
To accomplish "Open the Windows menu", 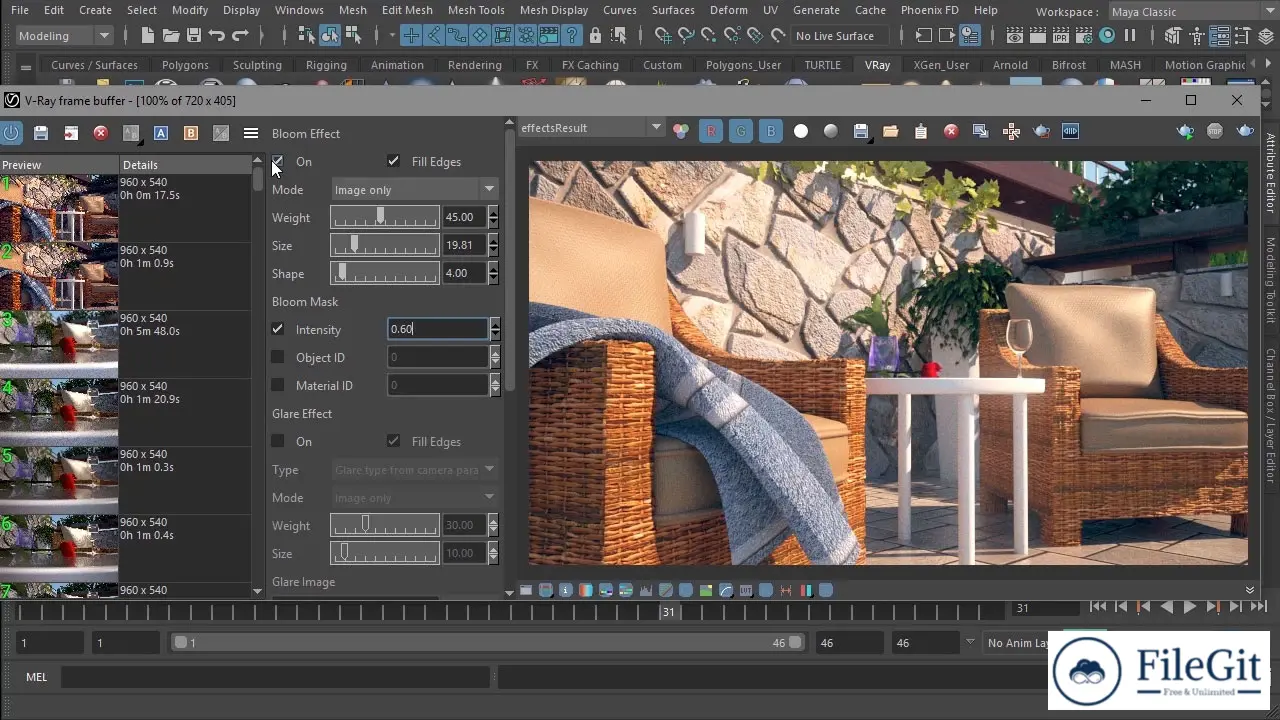I will [x=299, y=10].
